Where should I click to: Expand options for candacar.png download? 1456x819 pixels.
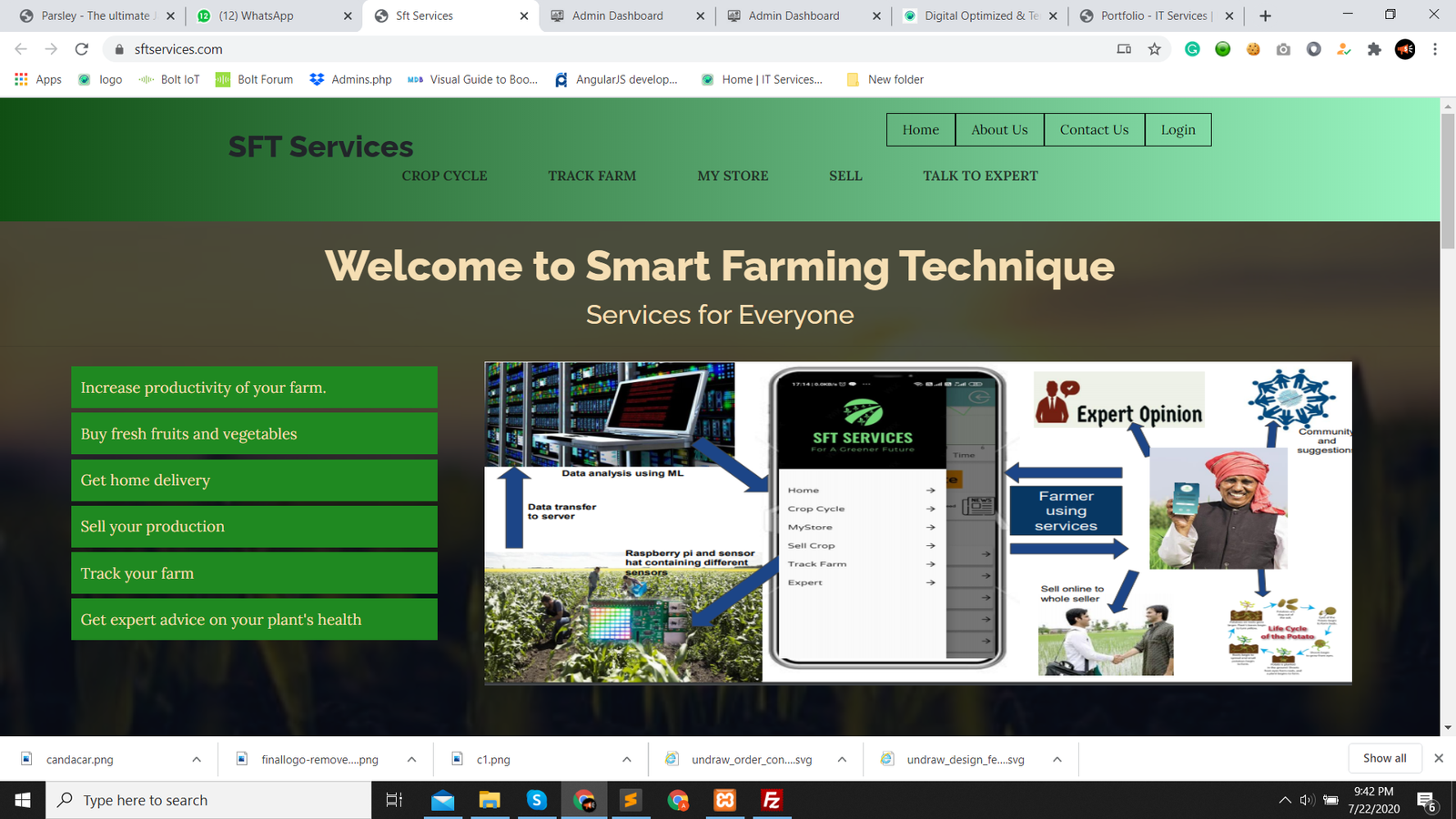(197, 759)
